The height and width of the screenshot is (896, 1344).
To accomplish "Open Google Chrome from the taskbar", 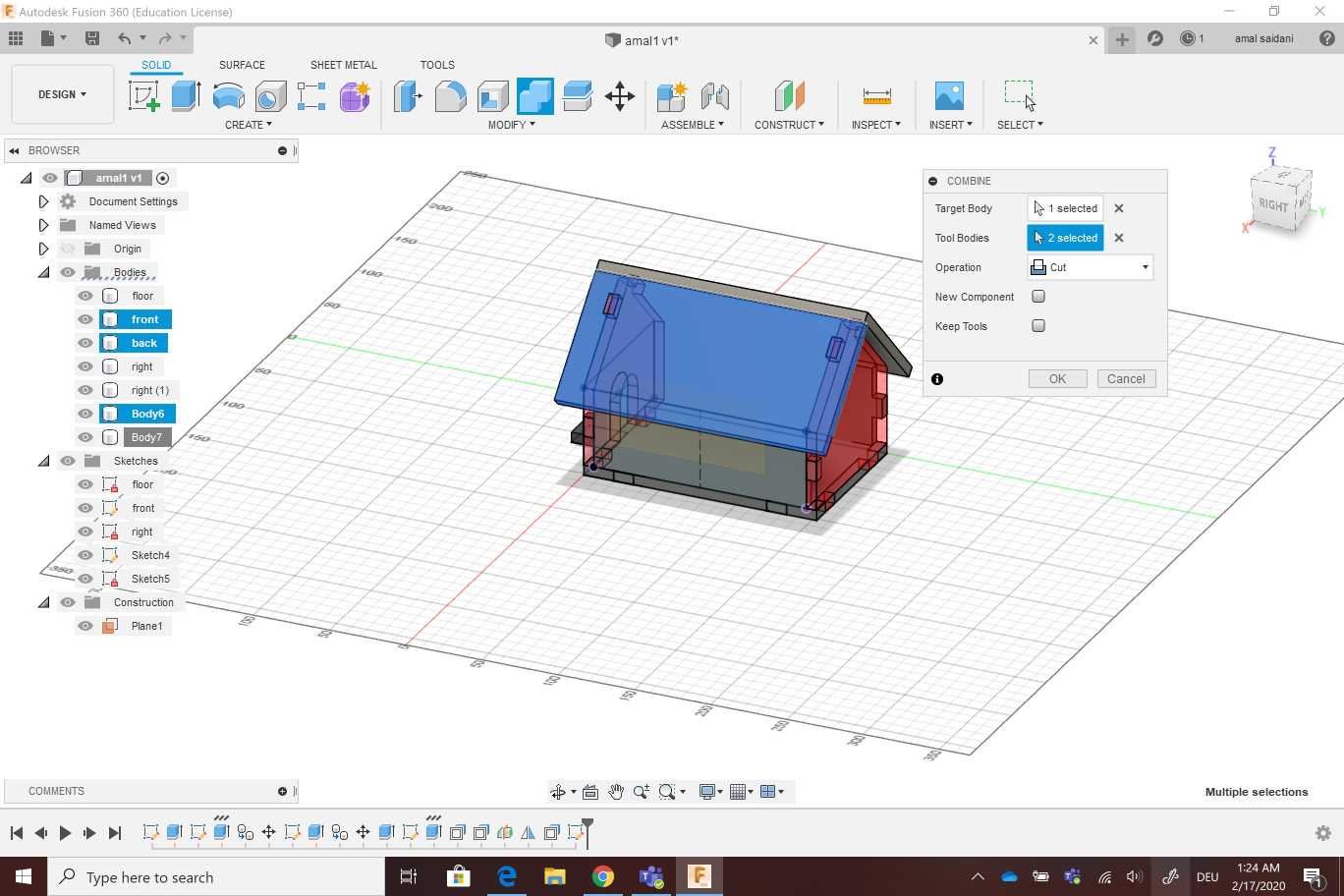I will 603,876.
